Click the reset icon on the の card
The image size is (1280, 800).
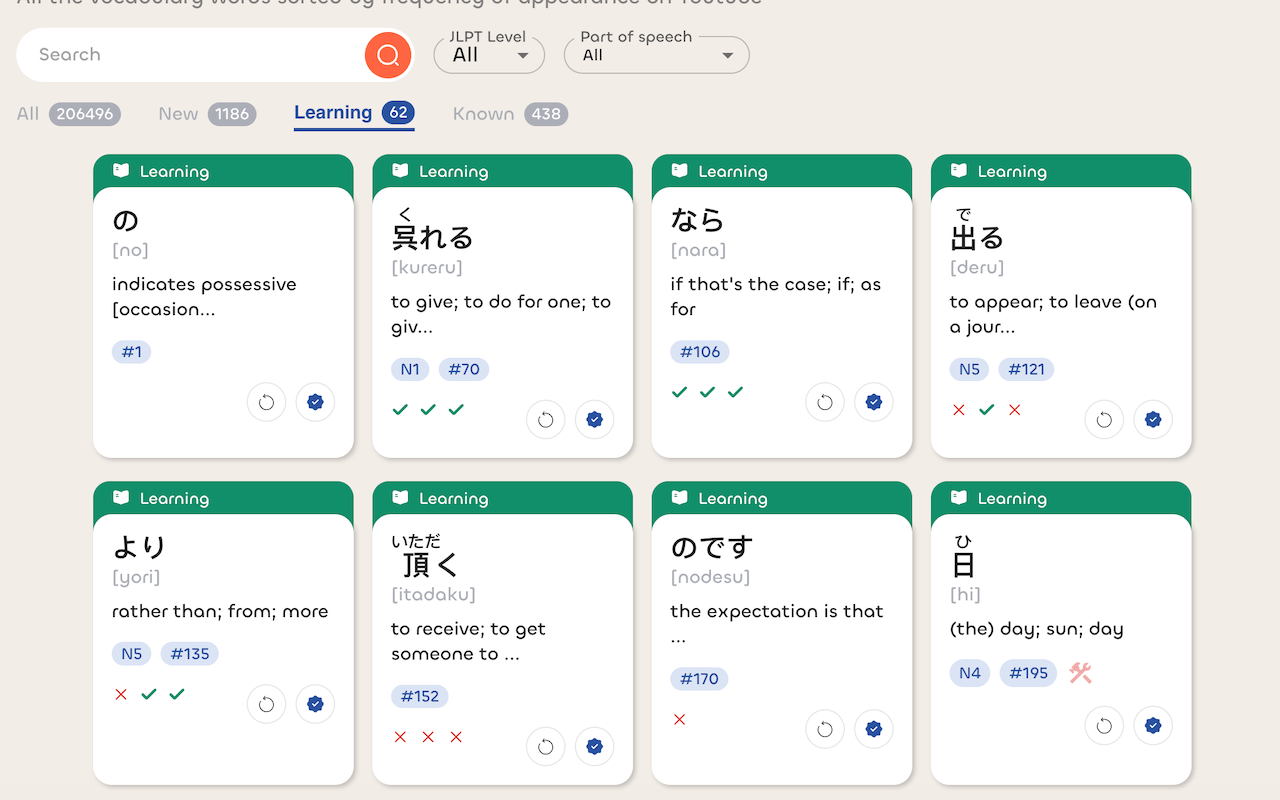[266, 401]
